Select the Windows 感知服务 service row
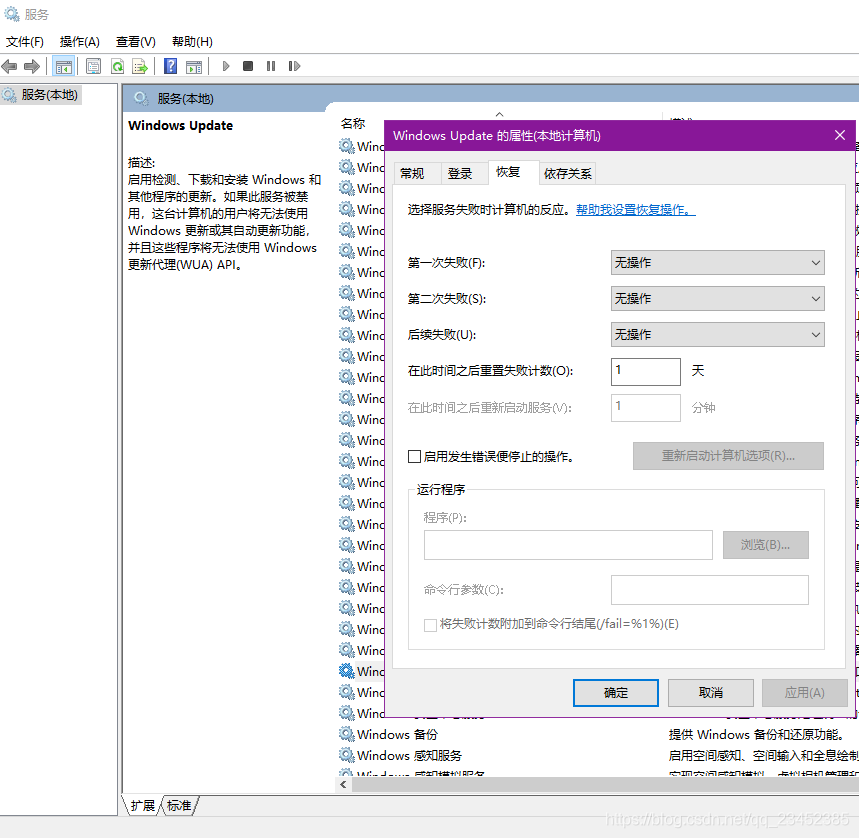859x838 pixels. tap(597, 755)
